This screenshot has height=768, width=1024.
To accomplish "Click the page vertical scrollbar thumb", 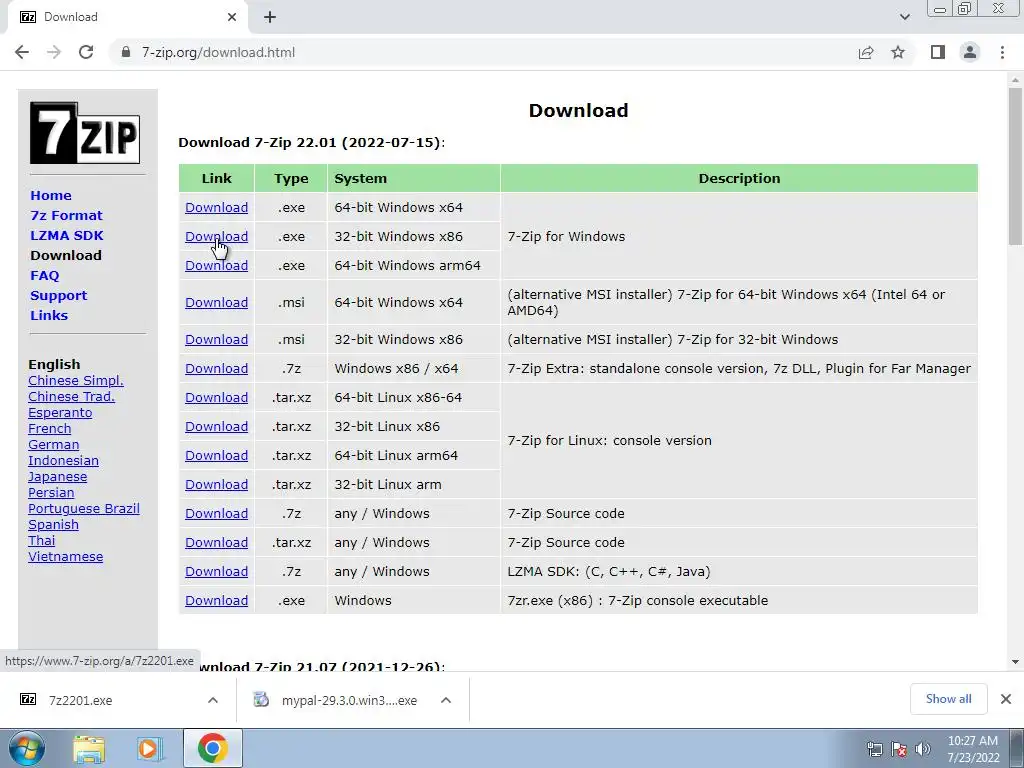I will pyautogui.click(x=1015, y=167).
